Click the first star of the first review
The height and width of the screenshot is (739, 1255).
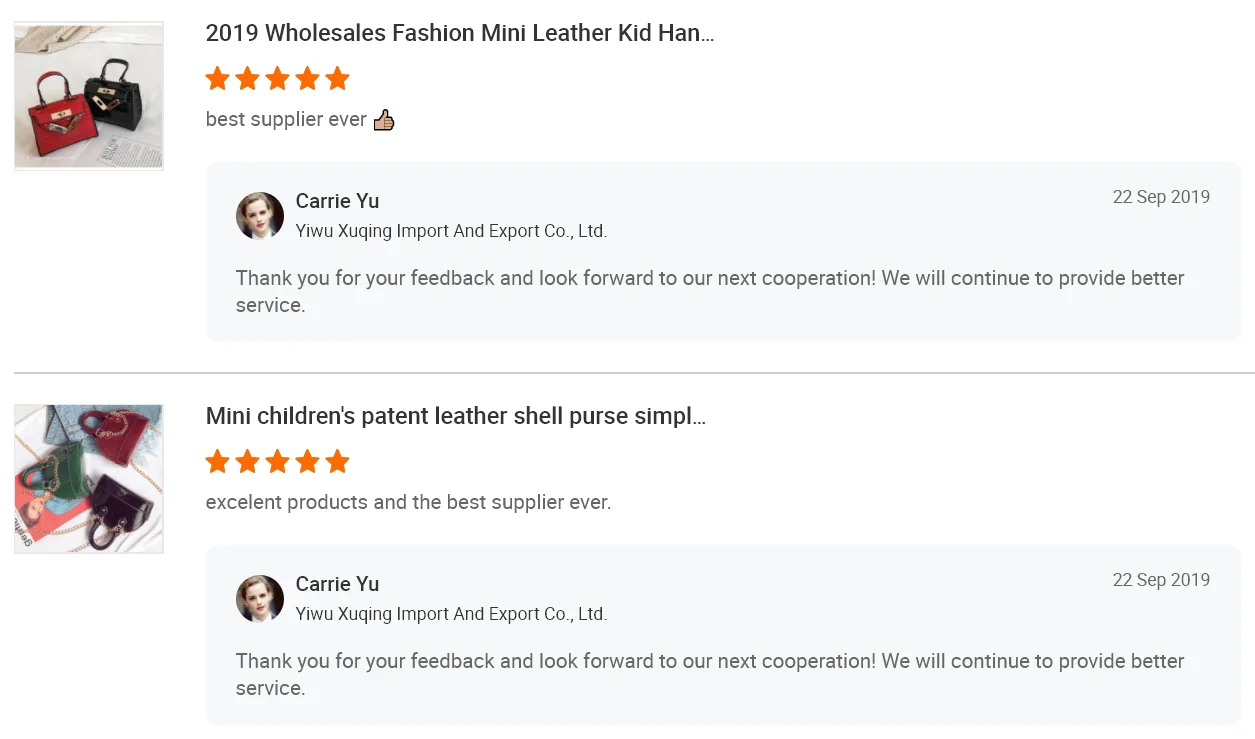point(218,78)
